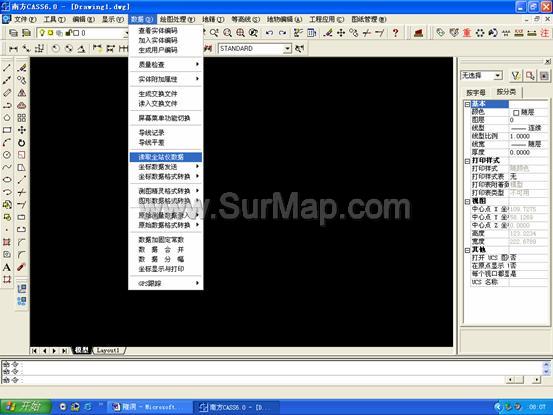This screenshot has height=415, width=553.
Task: Click the command line scrollbar right arrow
Action: (536, 380)
